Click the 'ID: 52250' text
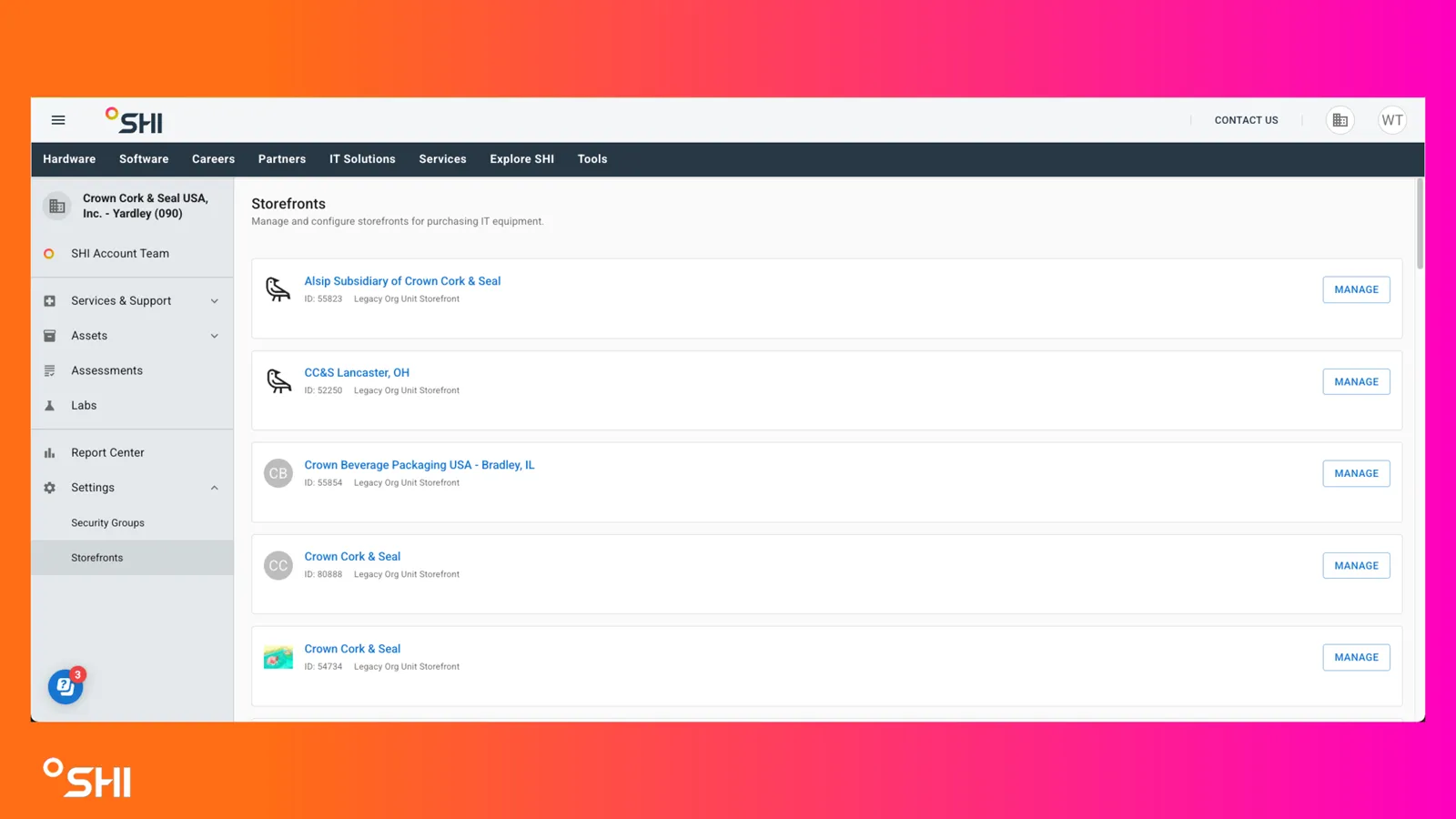The width and height of the screenshot is (1456, 819). pos(323,391)
